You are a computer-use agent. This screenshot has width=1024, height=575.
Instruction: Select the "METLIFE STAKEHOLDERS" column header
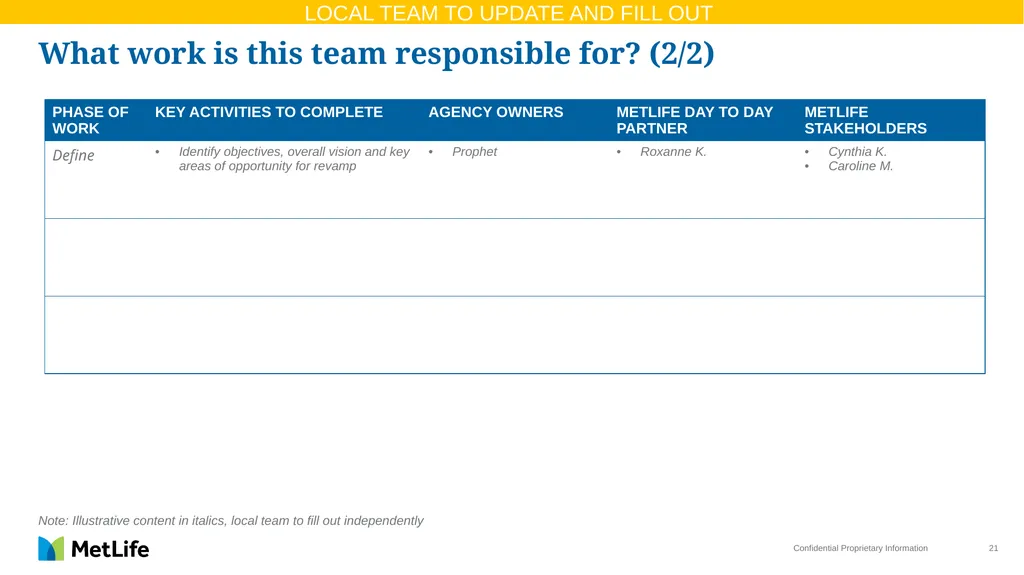point(865,120)
